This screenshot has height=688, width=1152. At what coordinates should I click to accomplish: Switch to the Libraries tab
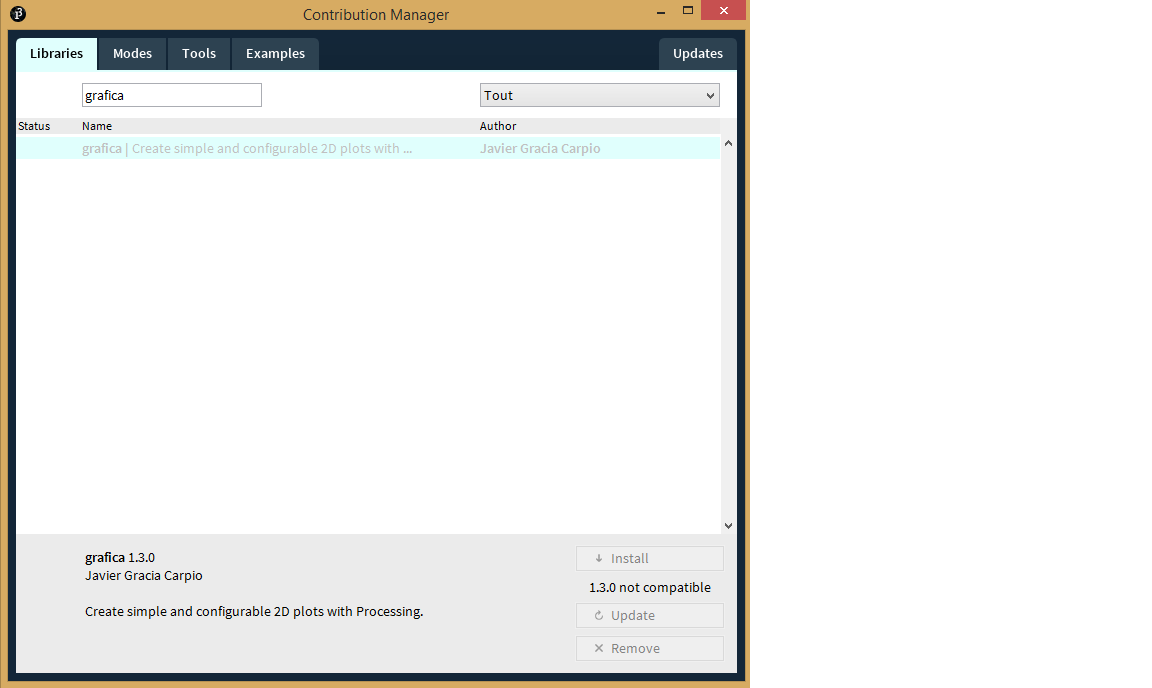(x=57, y=54)
